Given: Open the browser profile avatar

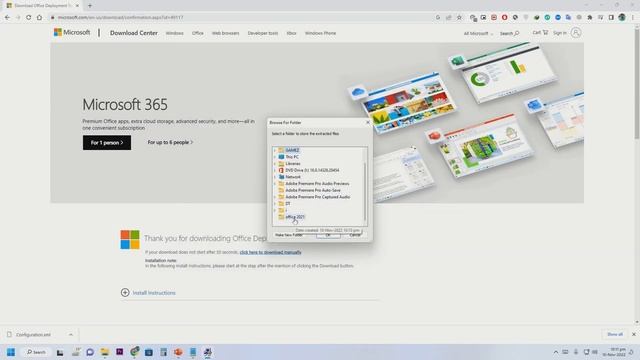Looking at the screenshot, I should 622,17.
